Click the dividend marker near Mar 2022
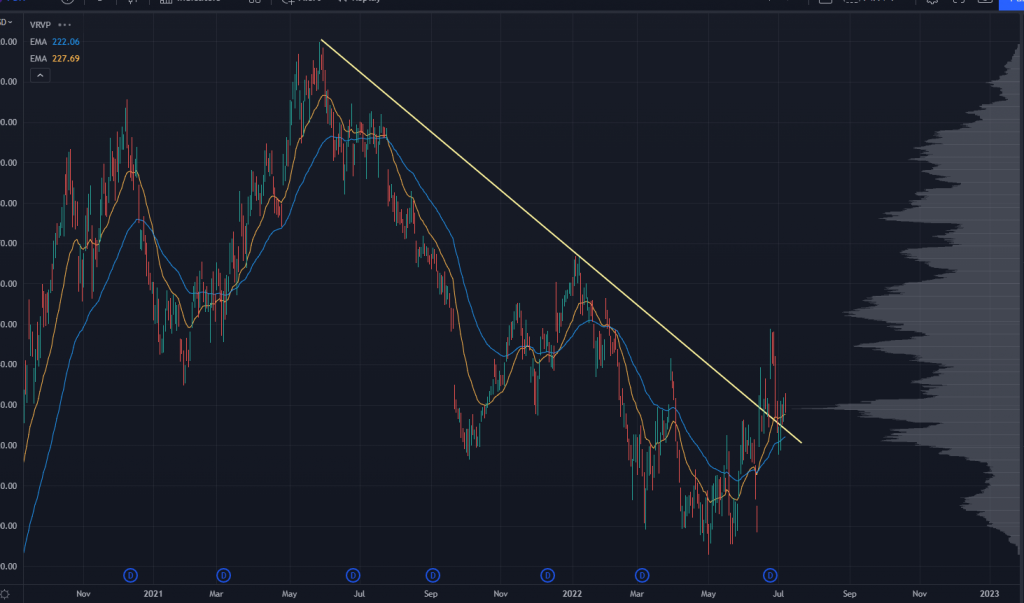This screenshot has height=603, width=1024. click(642, 576)
